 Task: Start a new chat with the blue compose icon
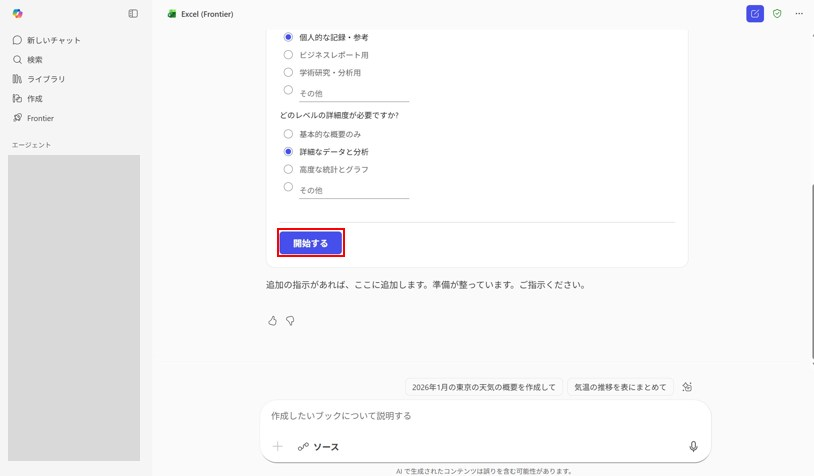click(755, 13)
